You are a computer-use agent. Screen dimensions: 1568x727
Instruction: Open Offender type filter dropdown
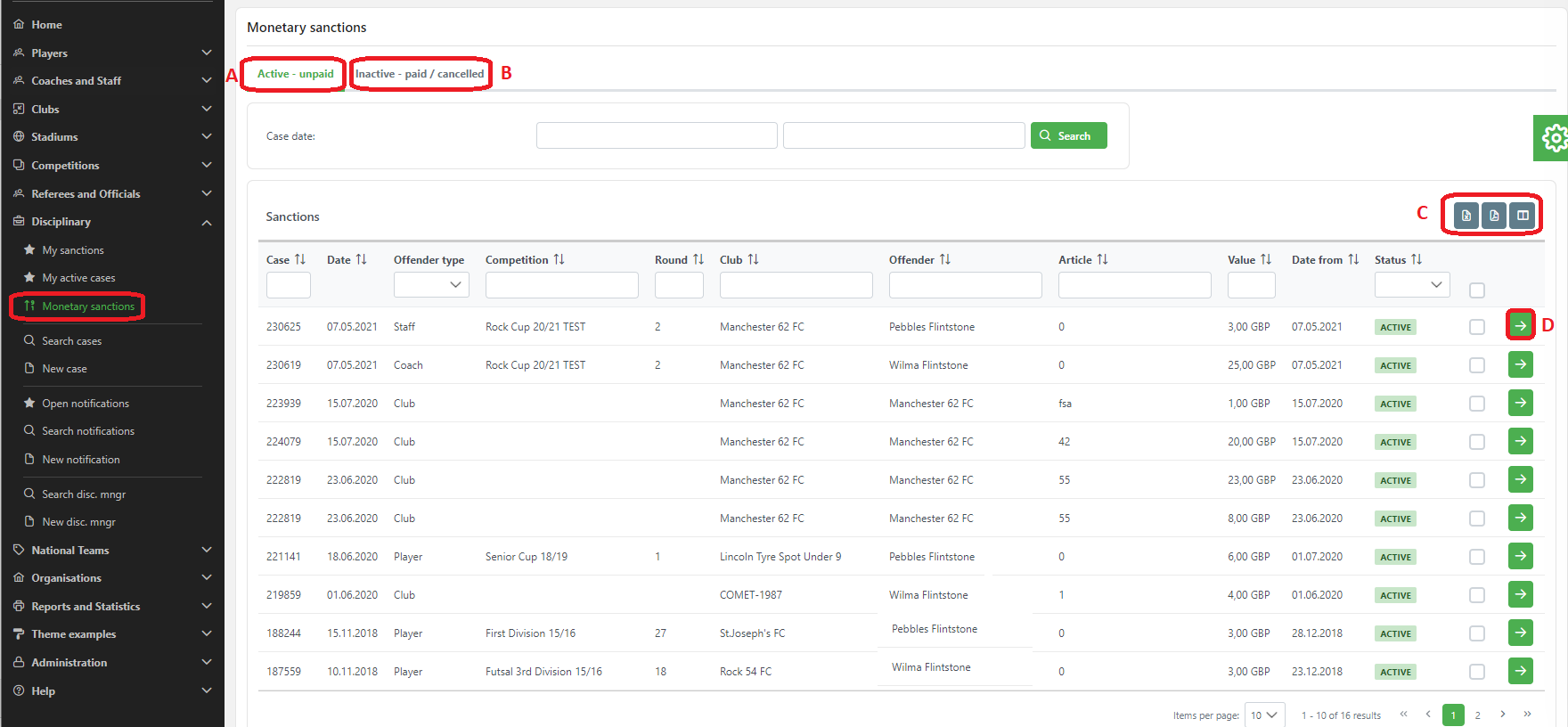(x=431, y=285)
